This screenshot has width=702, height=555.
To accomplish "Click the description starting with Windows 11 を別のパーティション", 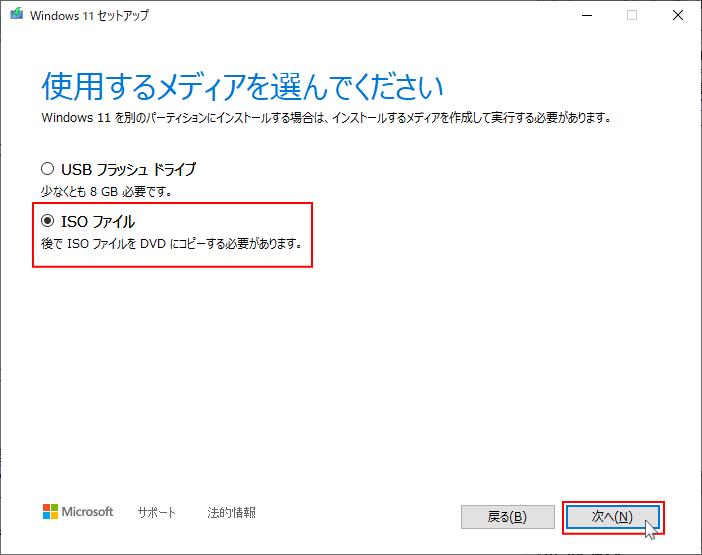I will point(326,118).
